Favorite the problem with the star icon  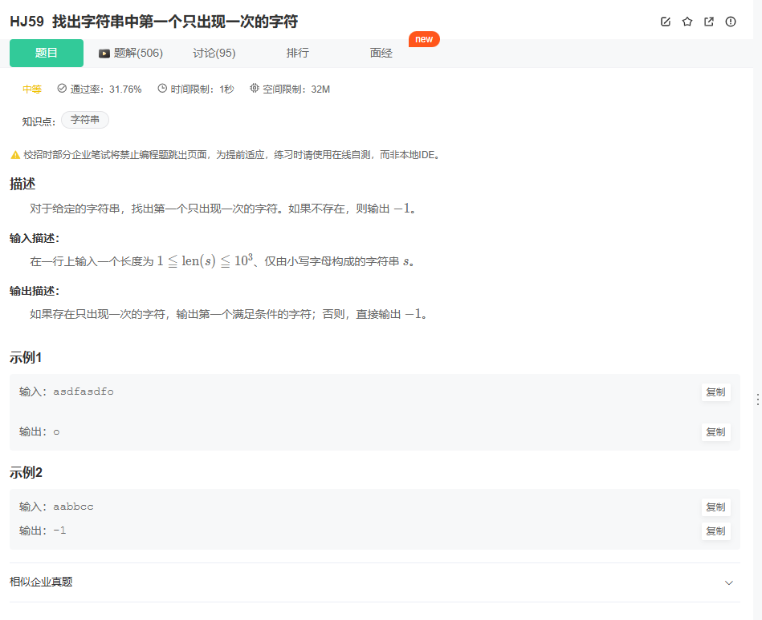687,21
